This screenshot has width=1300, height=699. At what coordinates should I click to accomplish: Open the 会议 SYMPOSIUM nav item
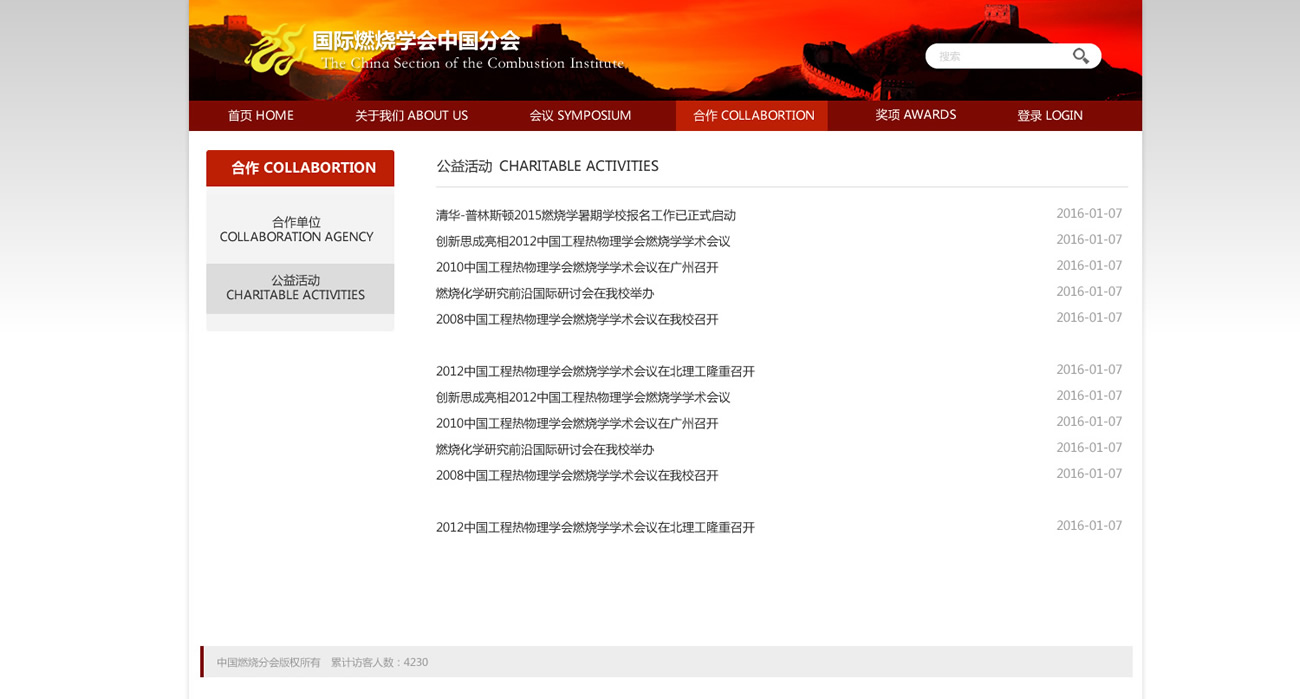click(580, 115)
